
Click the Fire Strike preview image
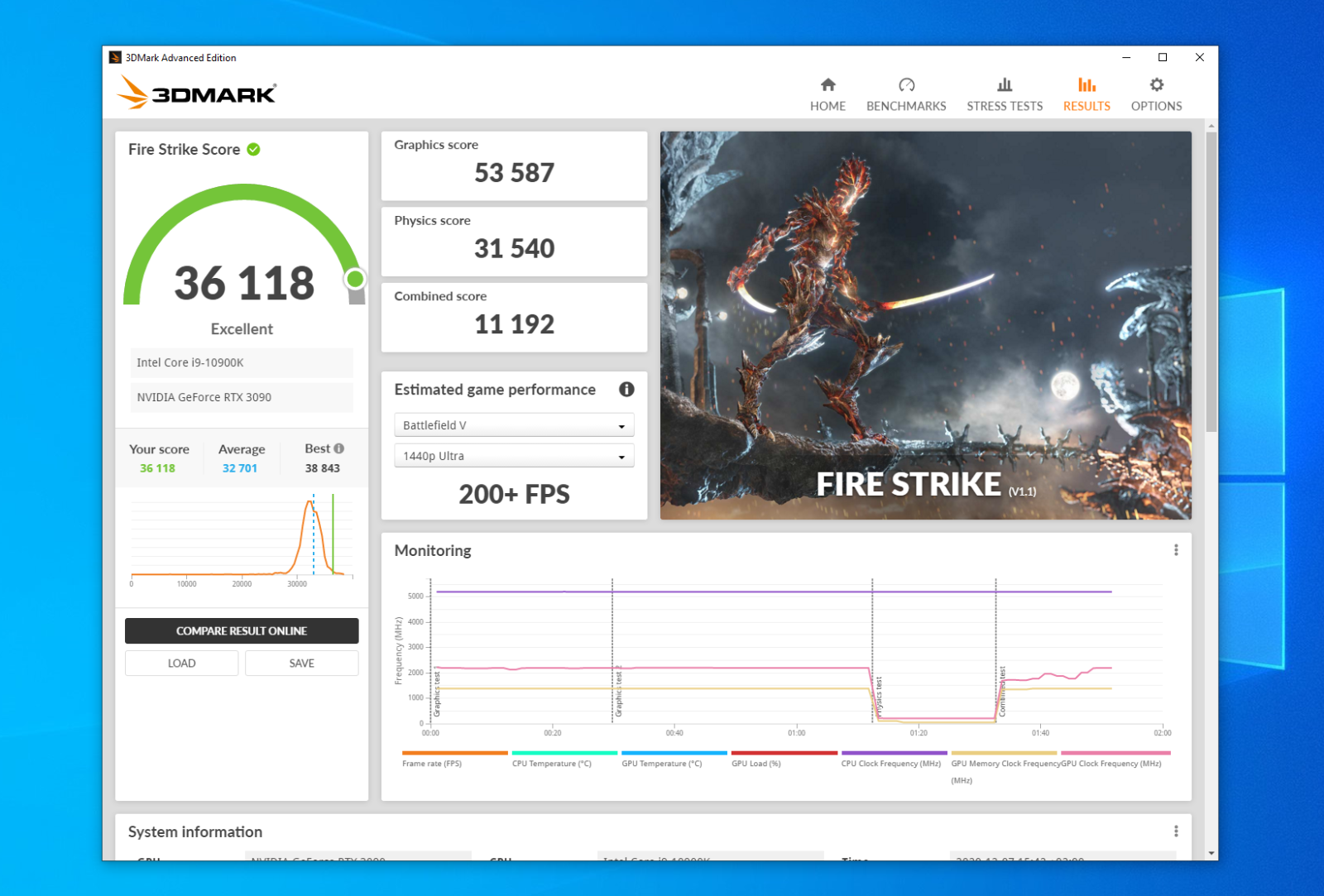point(925,325)
